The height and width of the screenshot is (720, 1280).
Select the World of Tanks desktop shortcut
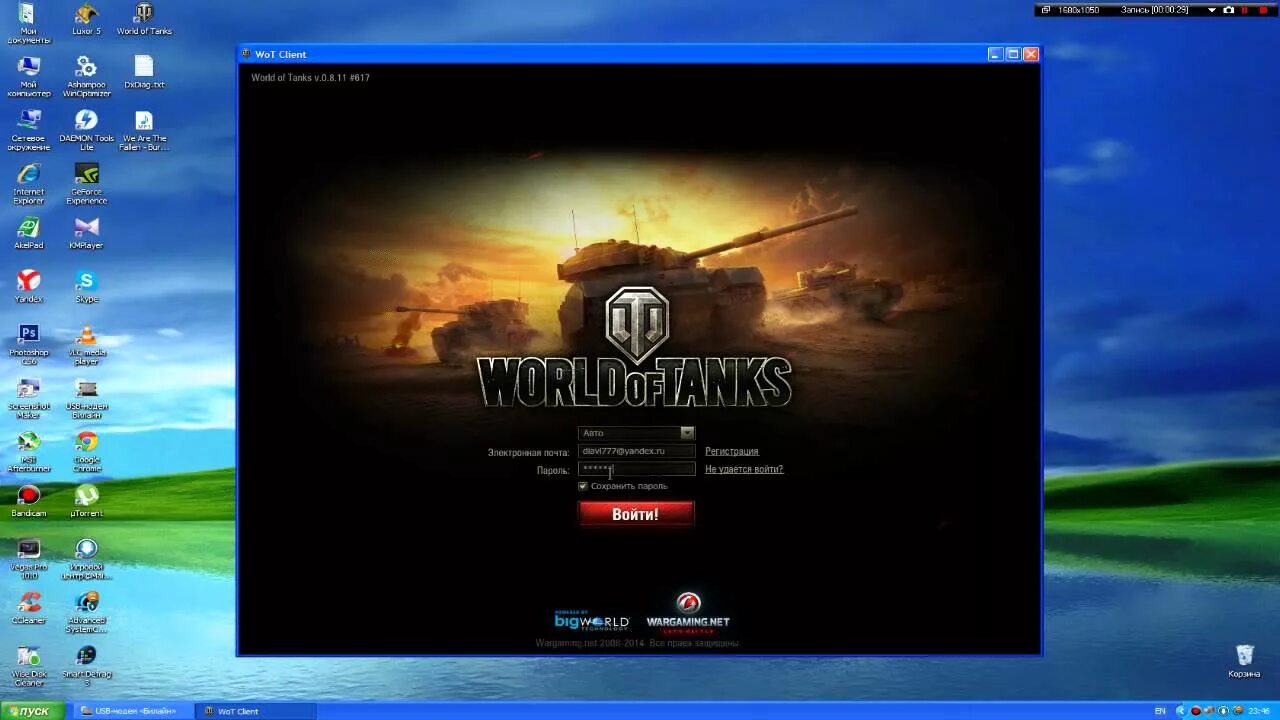(144, 20)
